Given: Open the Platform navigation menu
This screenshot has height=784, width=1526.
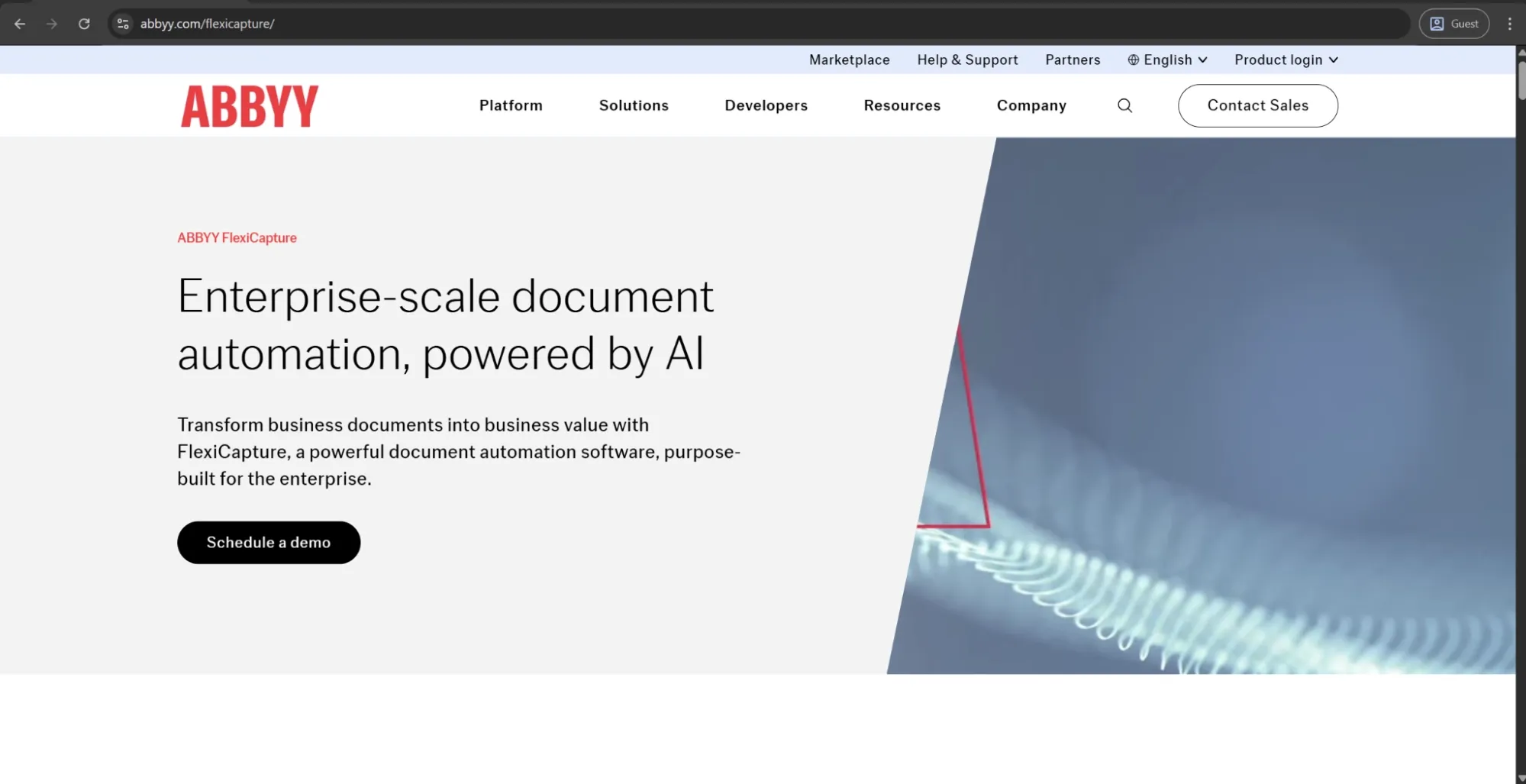Looking at the screenshot, I should pos(511,105).
